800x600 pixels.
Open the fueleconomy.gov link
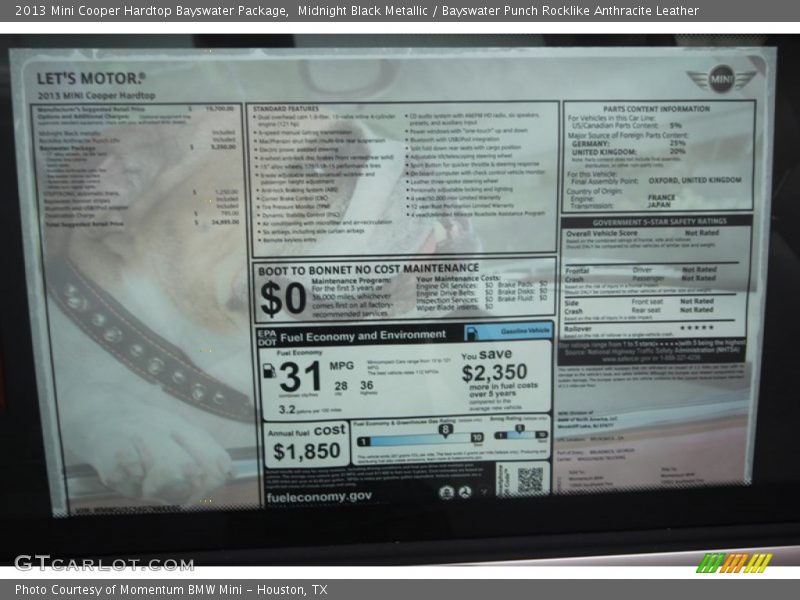[x=319, y=496]
